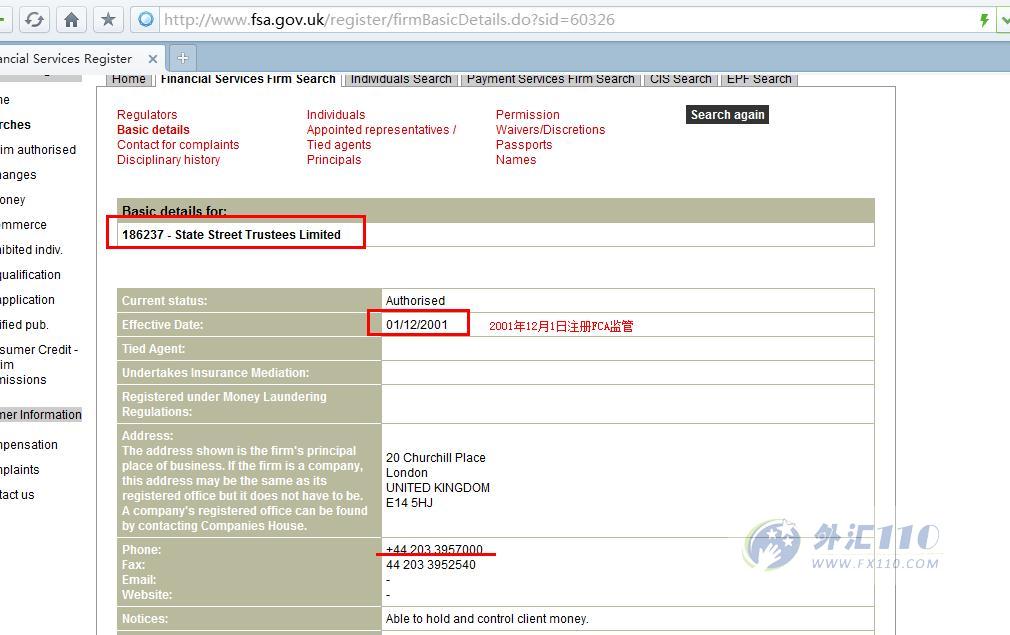Click sidebar heading ending 'ner Information'
This screenshot has width=1010, height=635.
(41, 415)
